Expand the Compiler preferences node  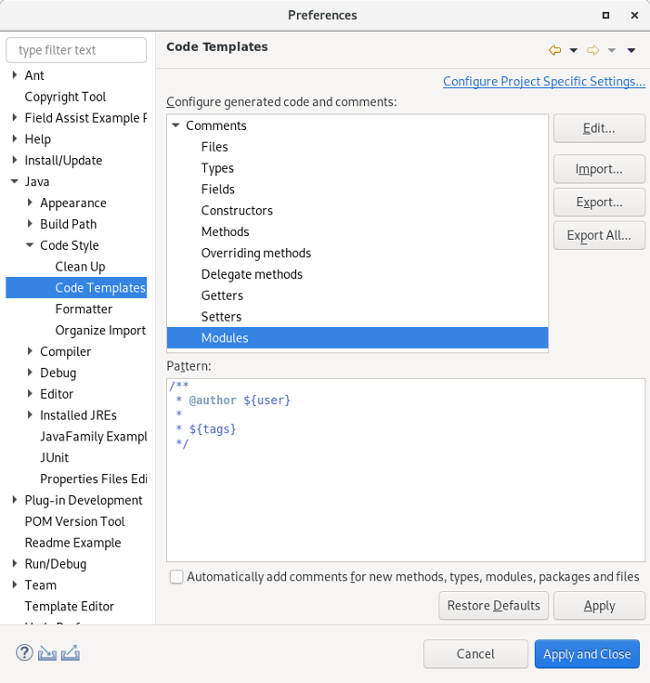[x=30, y=352]
